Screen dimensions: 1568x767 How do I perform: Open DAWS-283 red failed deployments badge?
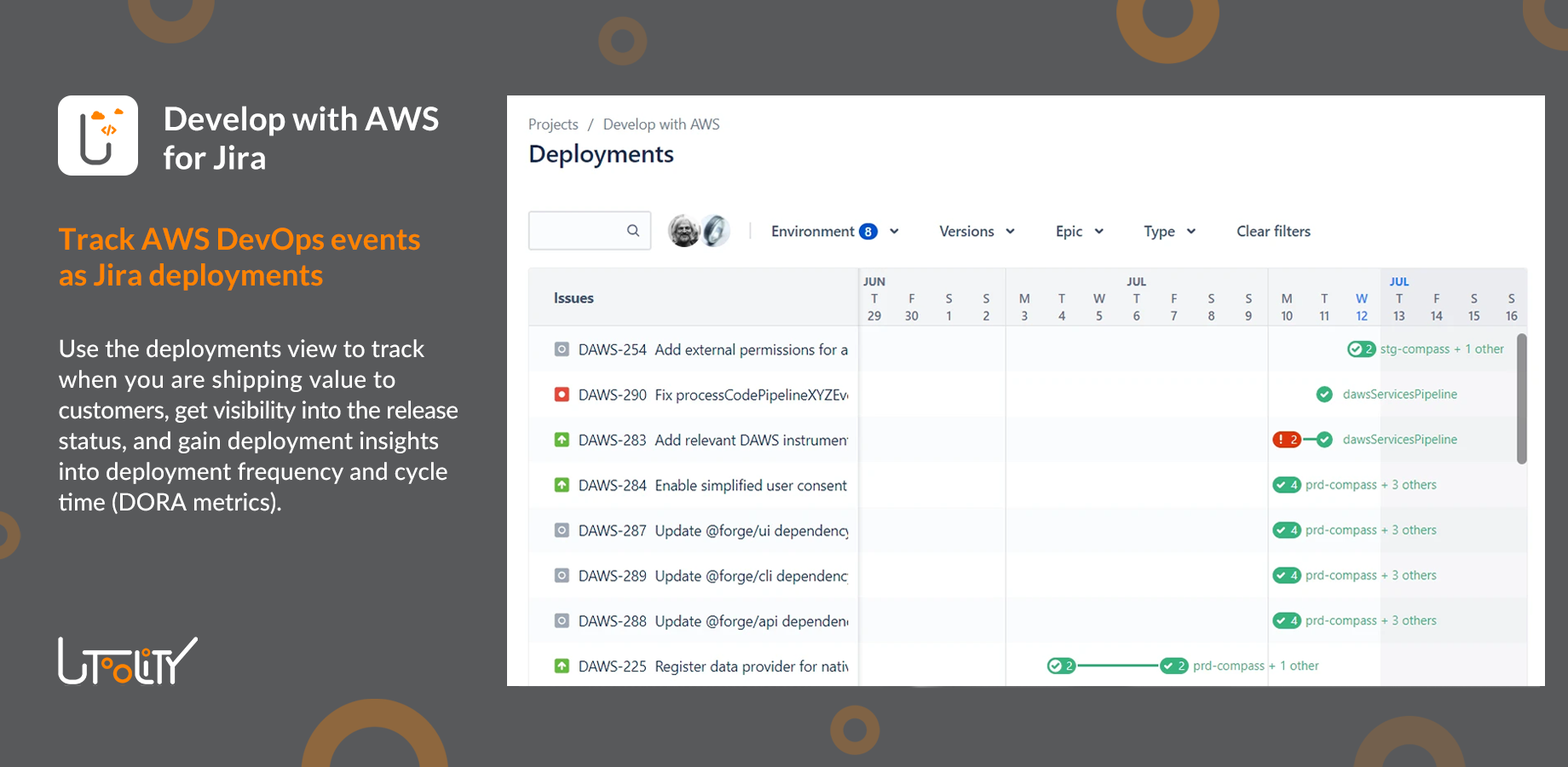1287,440
